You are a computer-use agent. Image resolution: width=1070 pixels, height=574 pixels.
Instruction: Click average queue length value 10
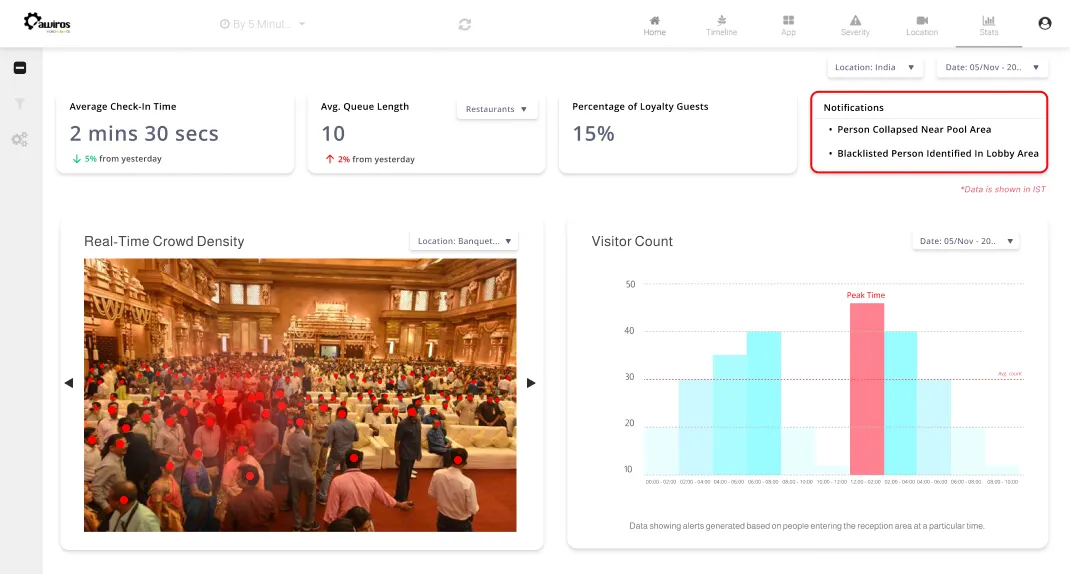coord(333,134)
